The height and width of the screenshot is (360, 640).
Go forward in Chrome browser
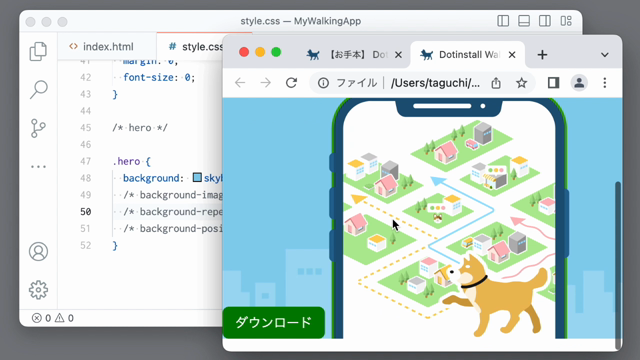click(266, 83)
